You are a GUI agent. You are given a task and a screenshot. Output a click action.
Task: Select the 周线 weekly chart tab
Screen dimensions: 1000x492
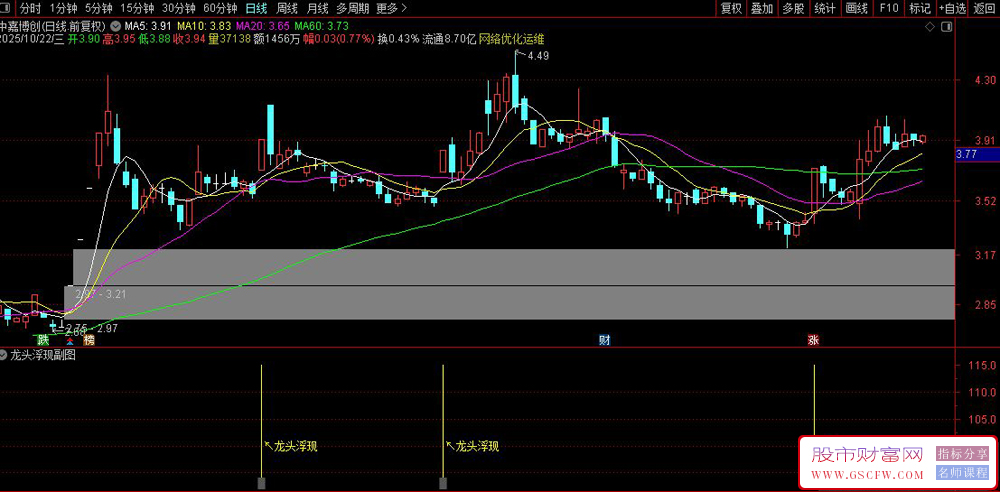[287, 8]
